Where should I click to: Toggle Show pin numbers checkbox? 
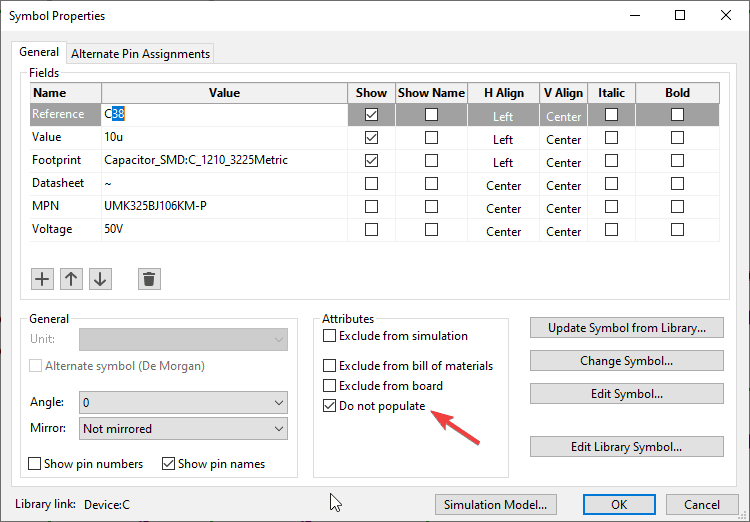tap(35, 464)
